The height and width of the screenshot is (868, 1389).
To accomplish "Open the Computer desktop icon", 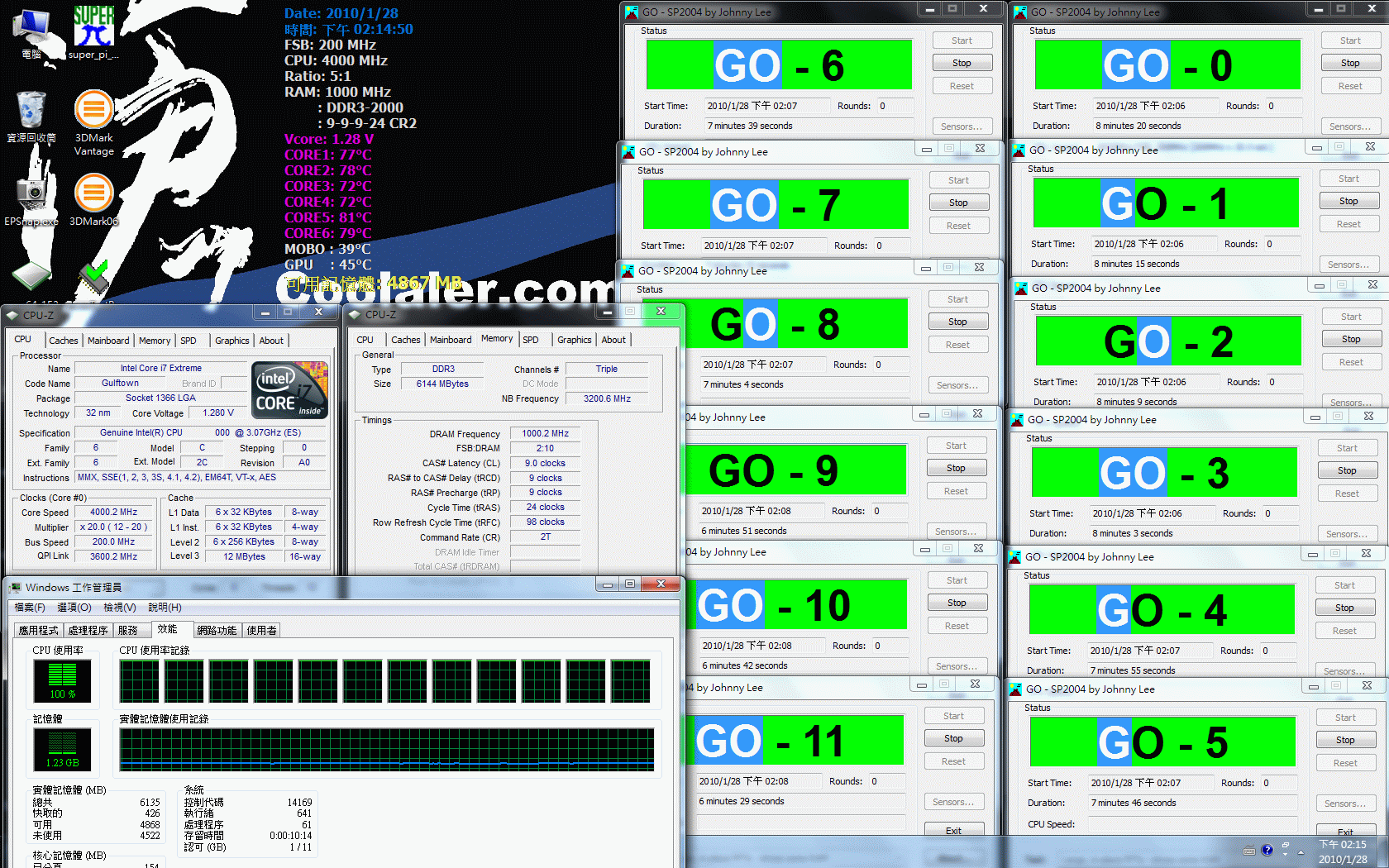I will pos(31,33).
